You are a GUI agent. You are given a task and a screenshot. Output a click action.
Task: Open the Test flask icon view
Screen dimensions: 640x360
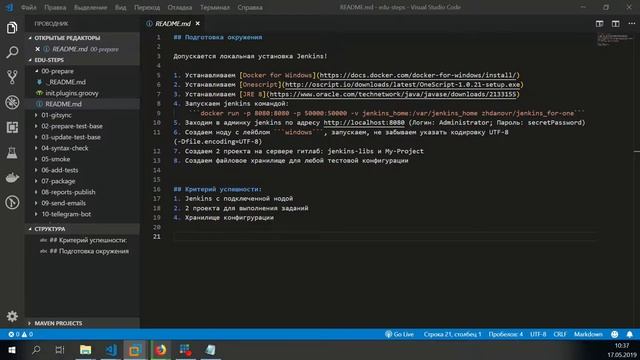(x=12, y=153)
